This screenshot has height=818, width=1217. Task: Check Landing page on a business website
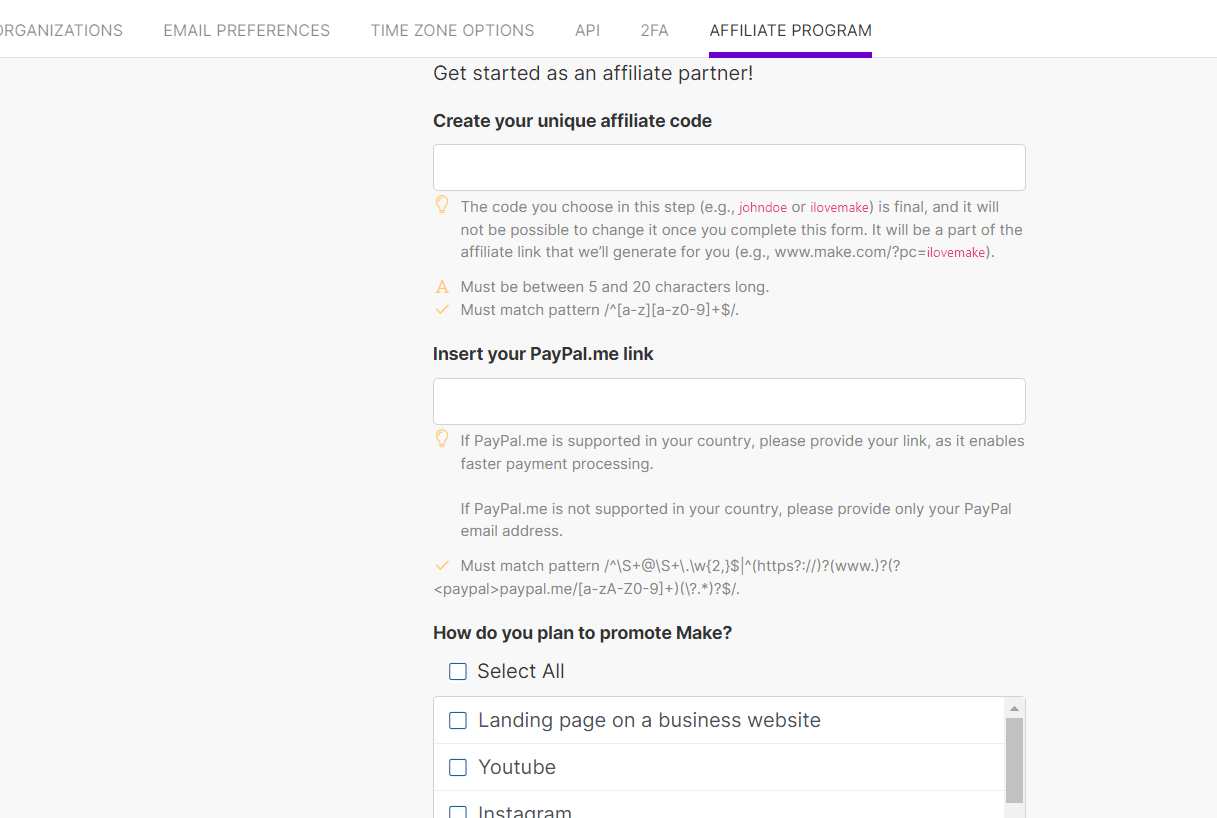(x=458, y=721)
